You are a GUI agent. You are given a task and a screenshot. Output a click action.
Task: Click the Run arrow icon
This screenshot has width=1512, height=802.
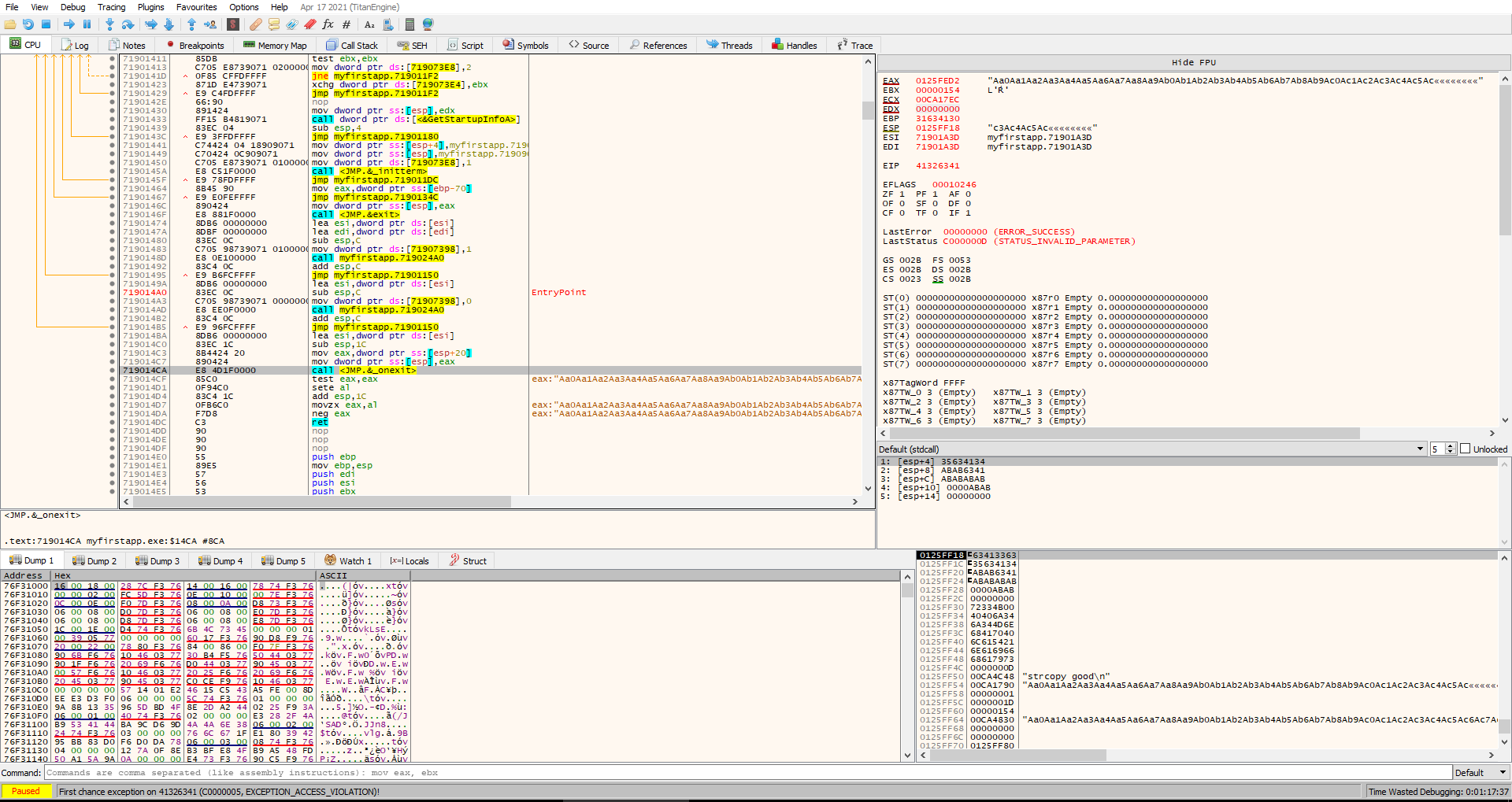[69, 24]
